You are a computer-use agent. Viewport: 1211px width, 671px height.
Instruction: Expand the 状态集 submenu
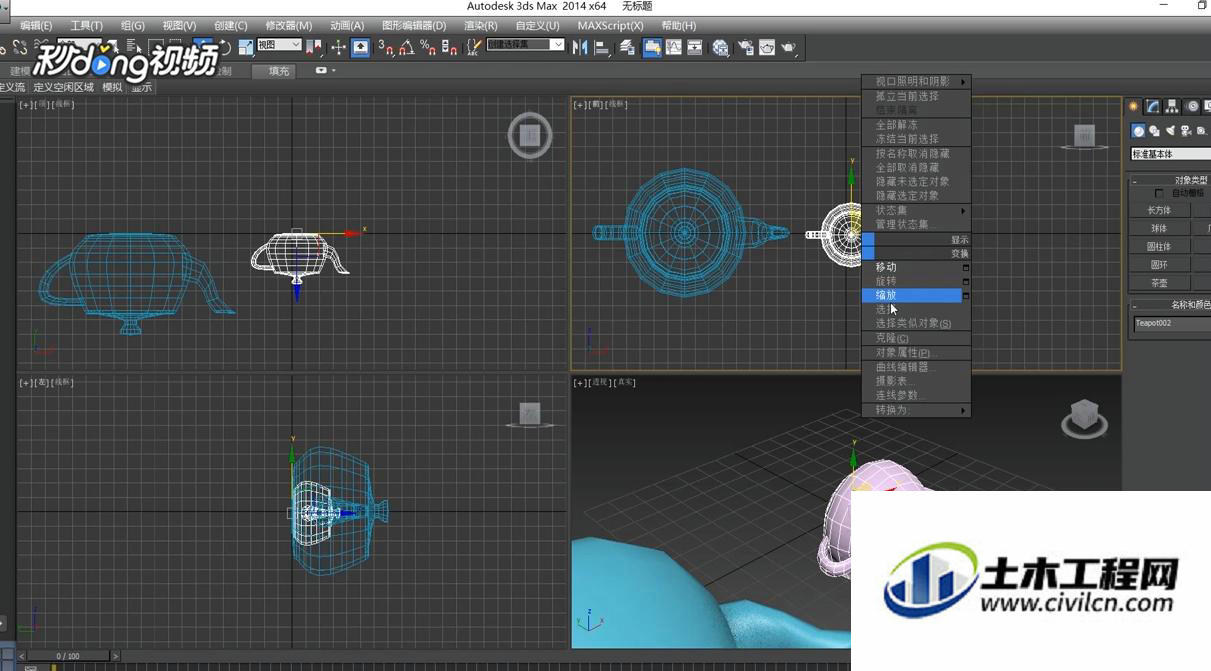tap(916, 211)
